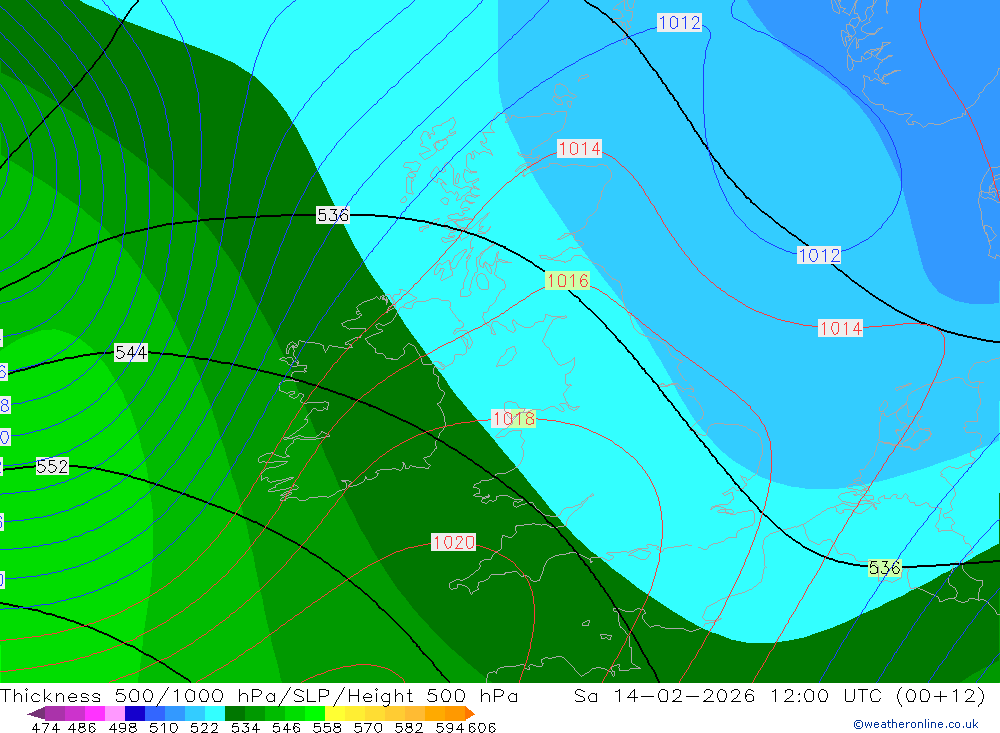Screen dimensions: 1000x733
Task: Click the weatheronline.co.uk copyright link
Action: (x=916, y=724)
